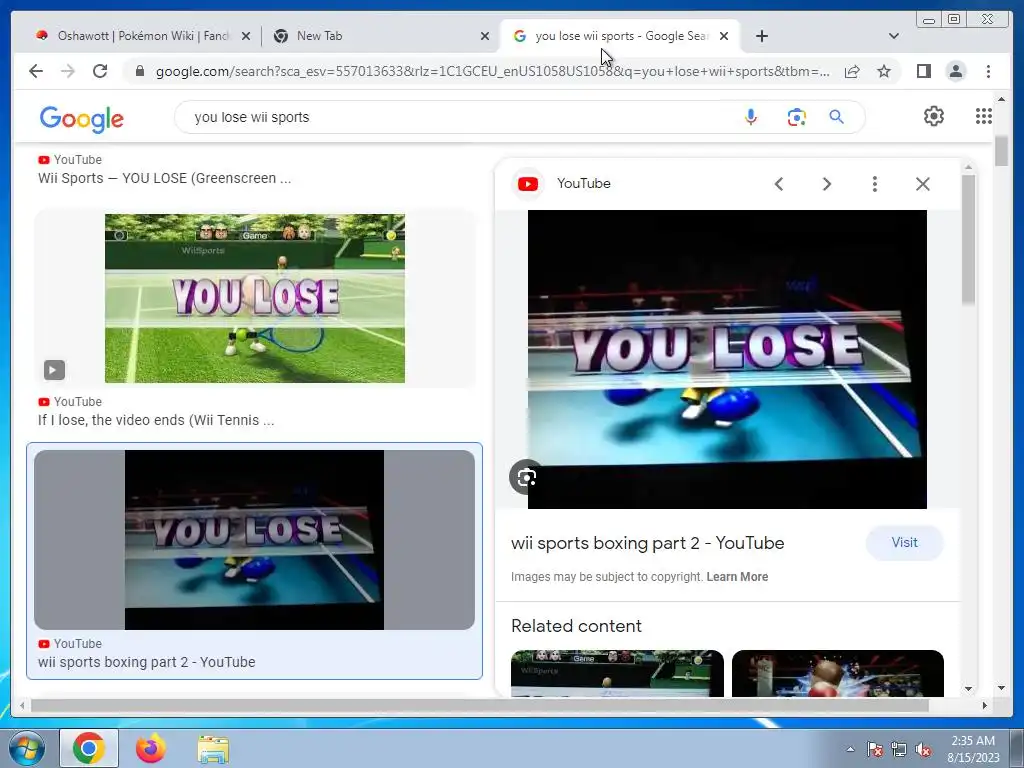Select boxing YOU LOSE result thumbnail
The height and width of the screenshot is (768, 1024).
pyautogui.click(x=255, y=540)
